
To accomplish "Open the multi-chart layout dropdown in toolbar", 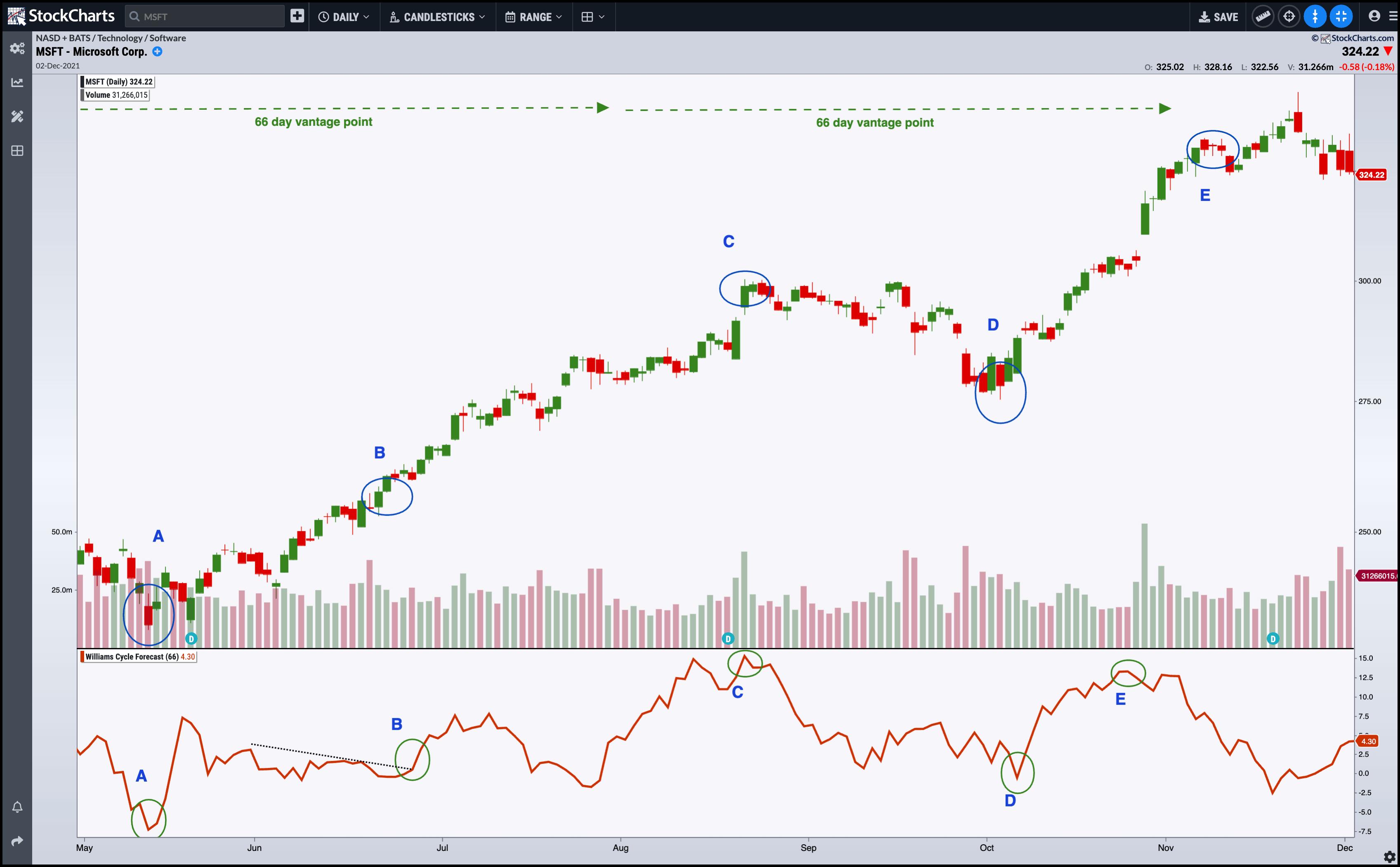I will click(593, 16).
